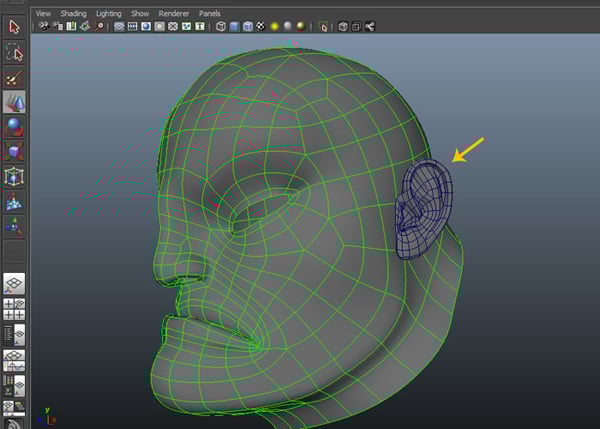Choose the Paint Selection tool
The image size is (600, 429).
[14, 77]
